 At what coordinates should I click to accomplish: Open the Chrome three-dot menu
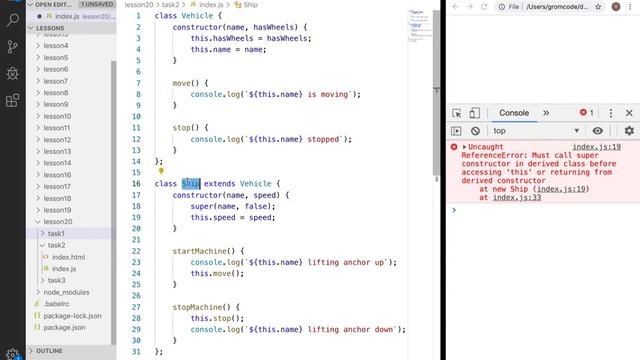click(x=630, y=7)
